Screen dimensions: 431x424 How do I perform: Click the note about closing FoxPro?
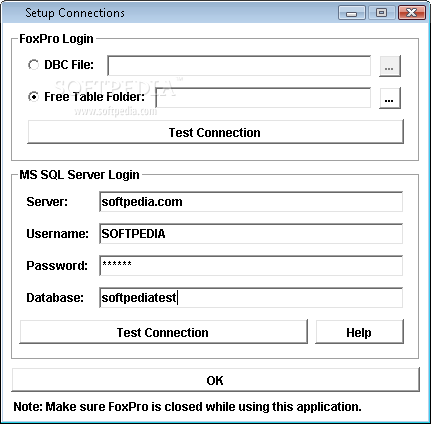(x=187, y=407)
